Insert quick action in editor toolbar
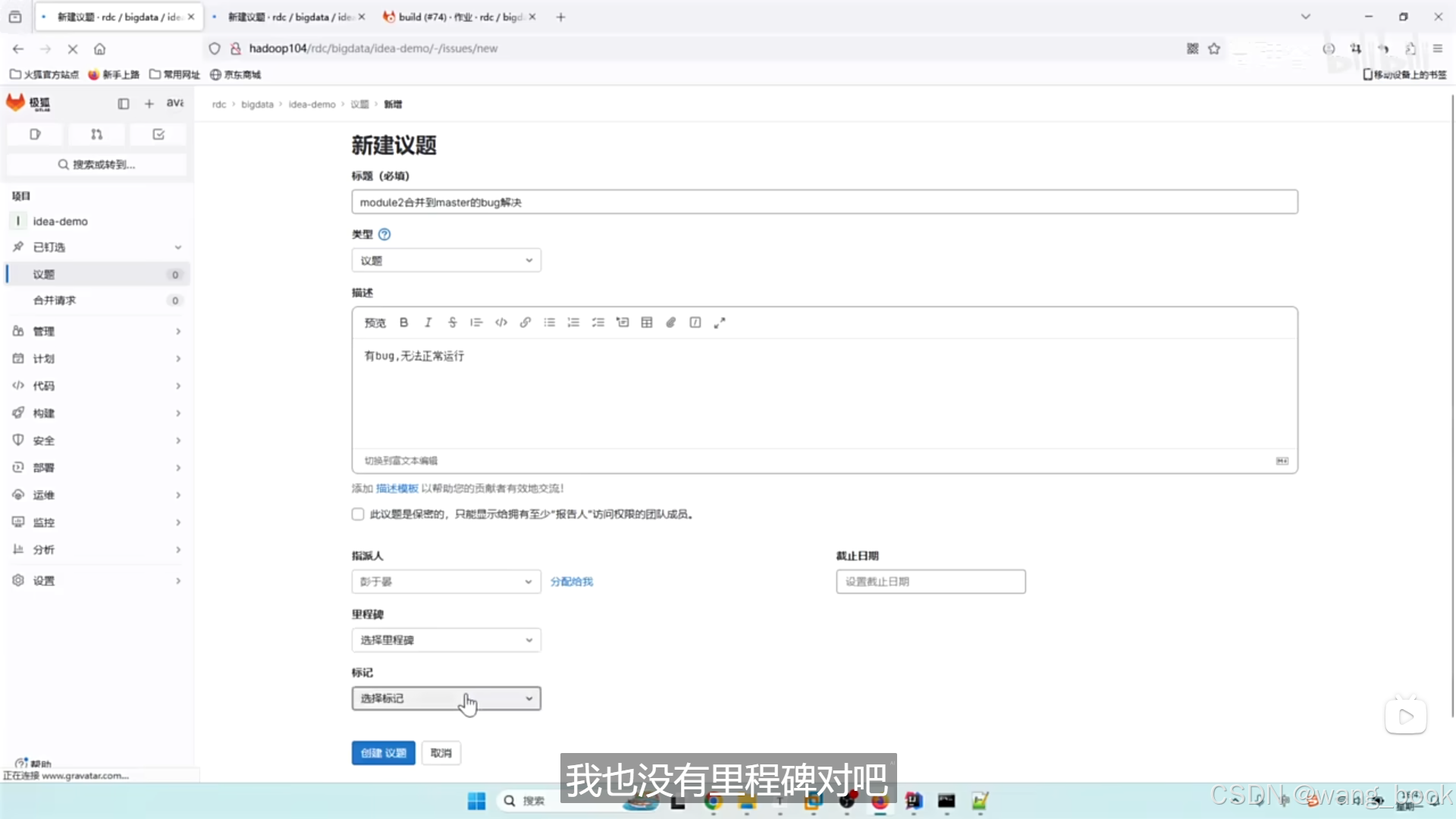 coord(695,322)
